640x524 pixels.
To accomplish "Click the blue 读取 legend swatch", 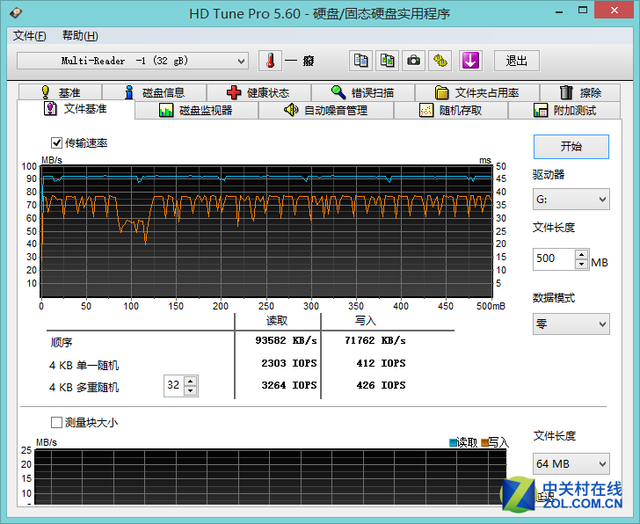I will tap(453, 443).
